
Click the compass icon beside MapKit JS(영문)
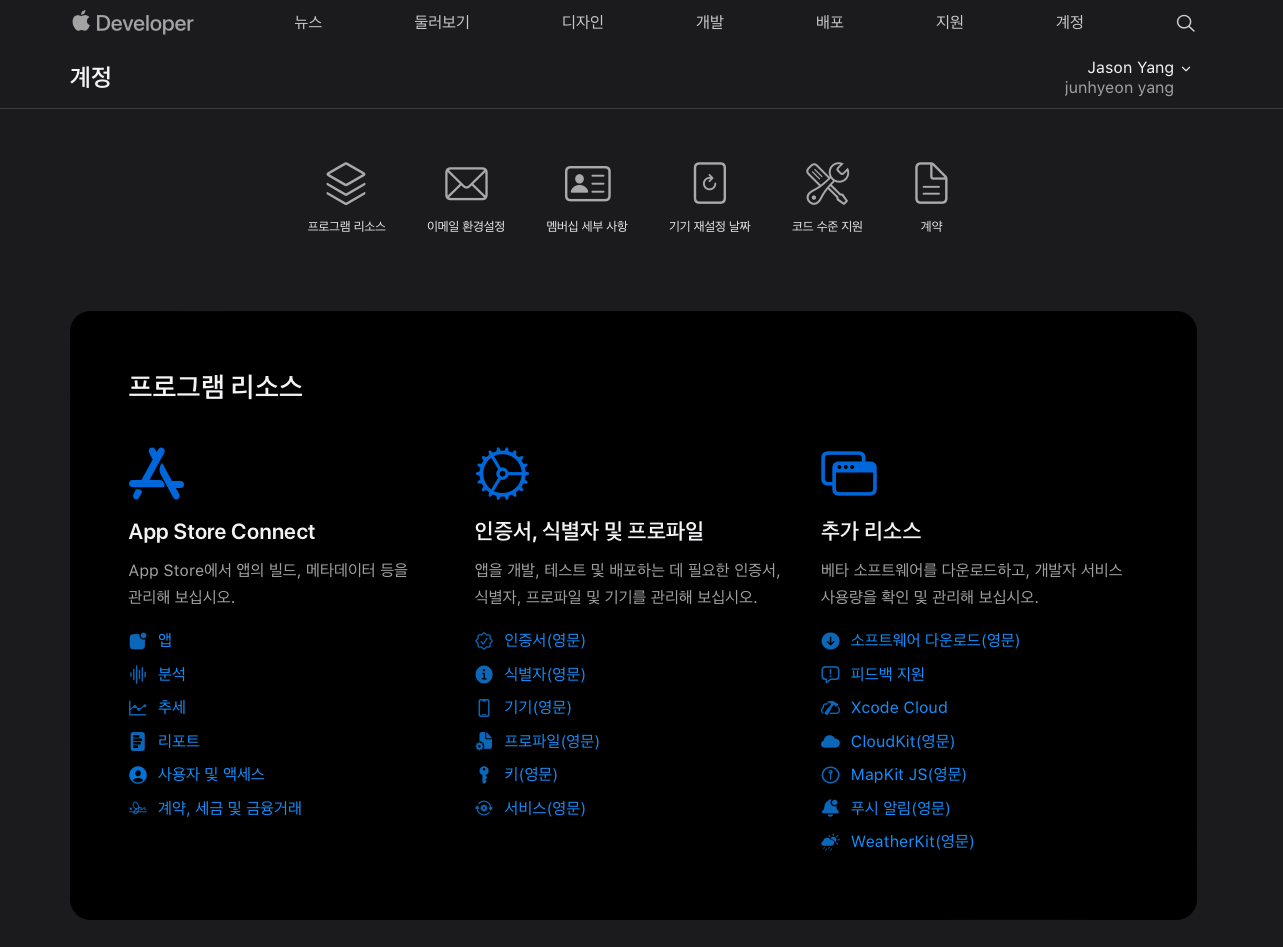coord(830,775)
